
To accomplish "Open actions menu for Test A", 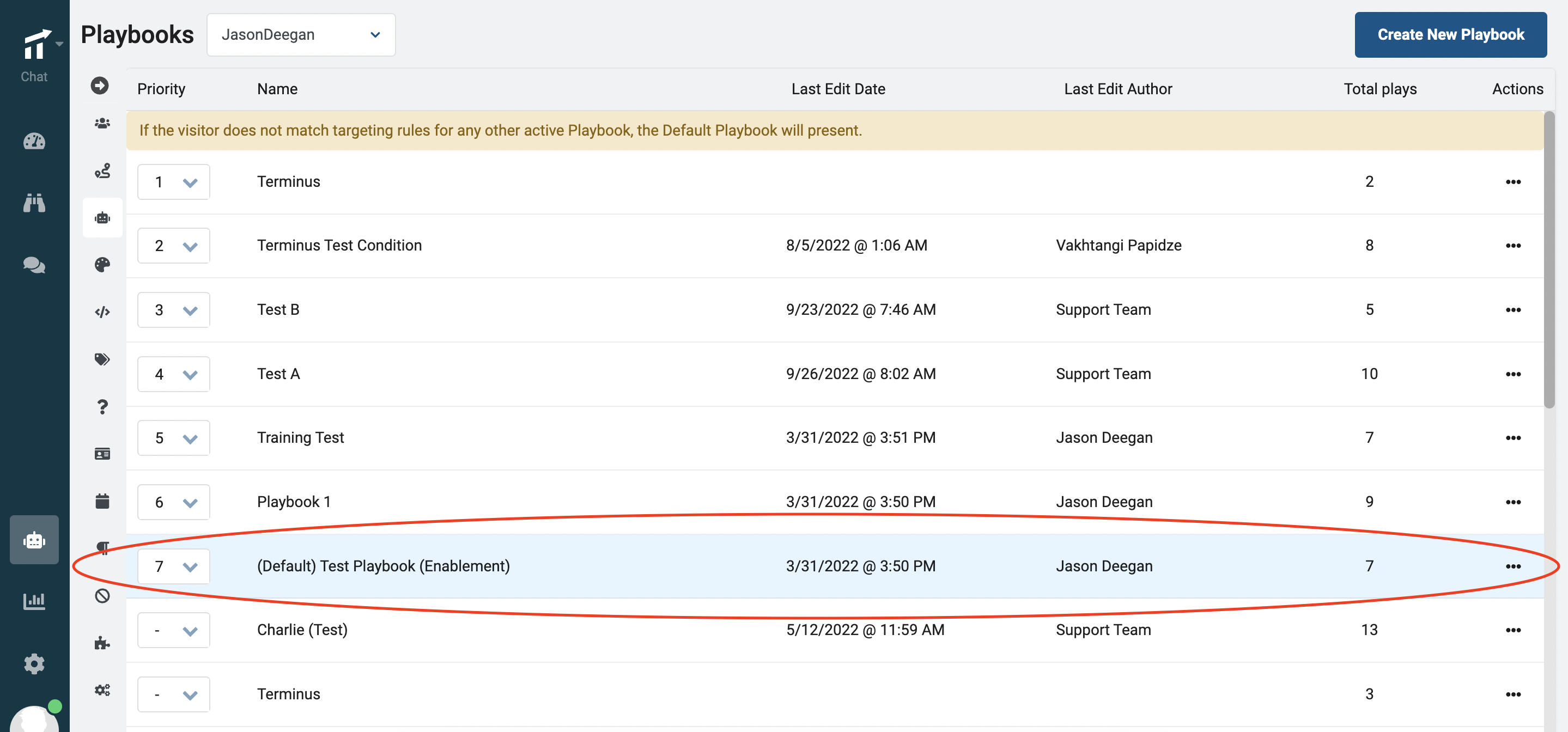I will point(1513,374).
